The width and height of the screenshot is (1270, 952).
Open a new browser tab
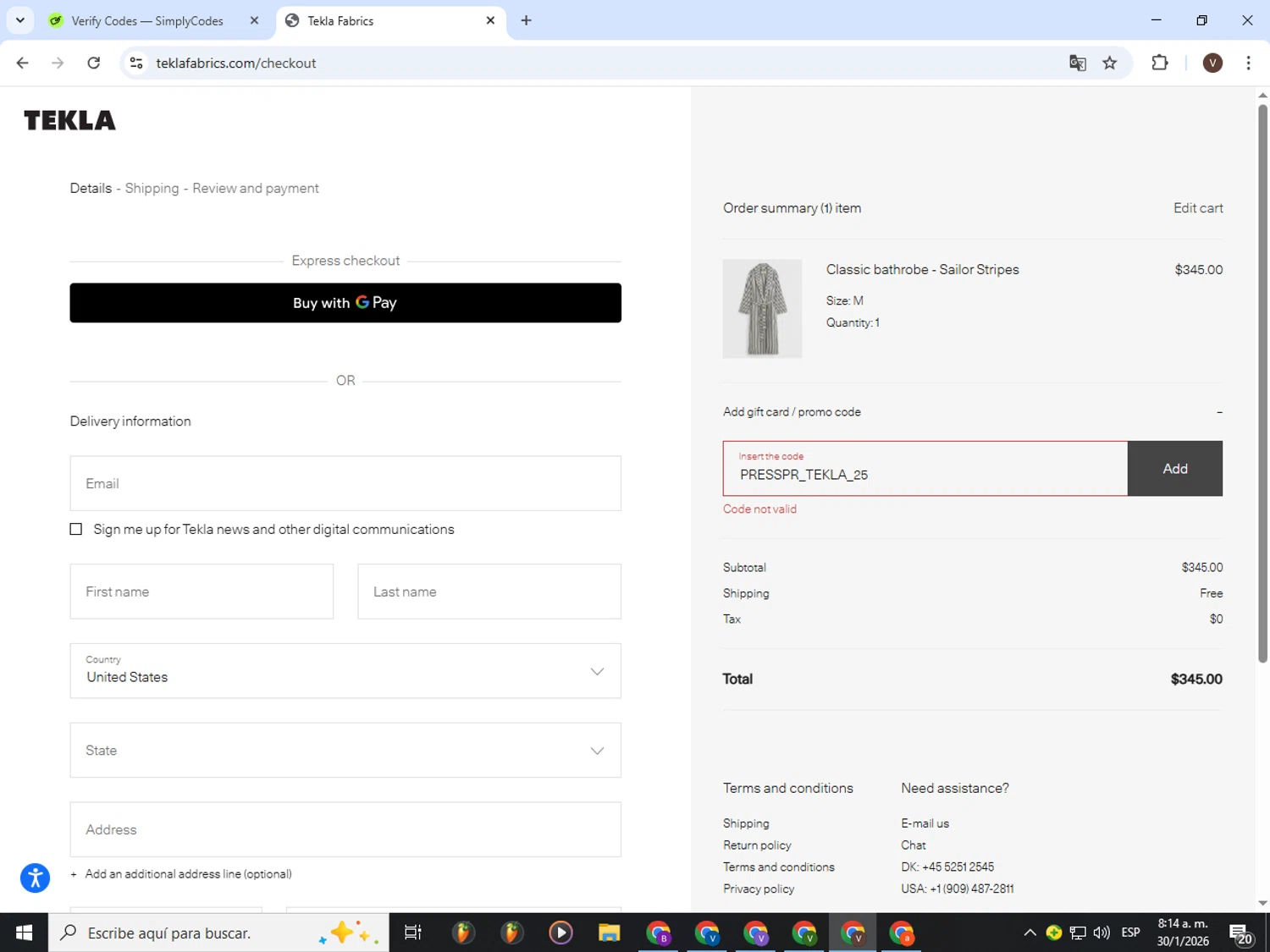(526, 20)
